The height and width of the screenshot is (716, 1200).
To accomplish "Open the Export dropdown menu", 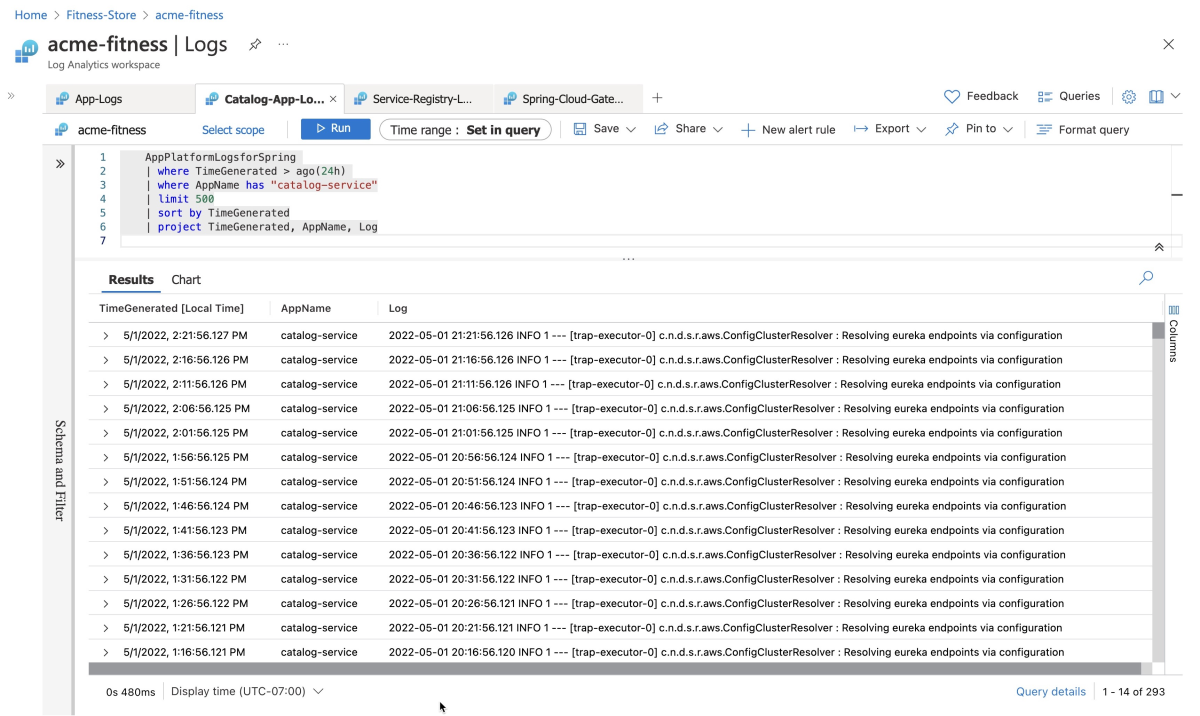I will 889,129.
